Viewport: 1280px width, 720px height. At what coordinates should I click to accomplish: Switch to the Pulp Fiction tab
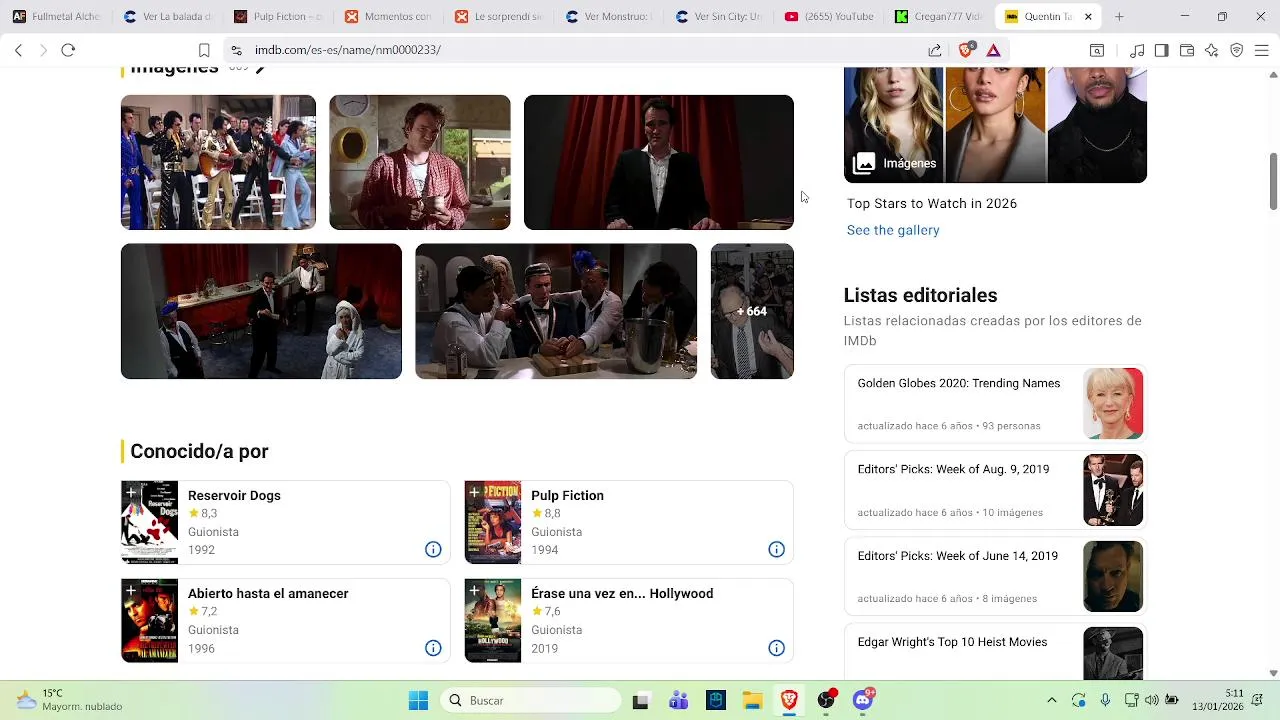click(x=278, y=16)
